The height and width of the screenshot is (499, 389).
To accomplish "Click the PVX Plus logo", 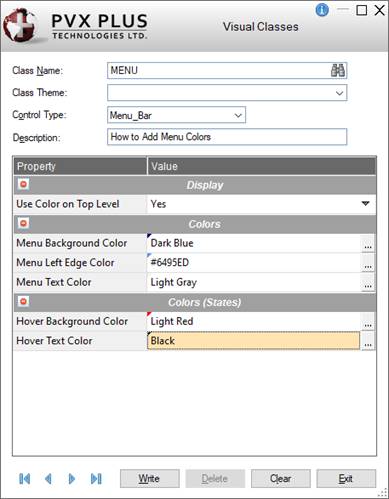I will [x=75, y=26].
